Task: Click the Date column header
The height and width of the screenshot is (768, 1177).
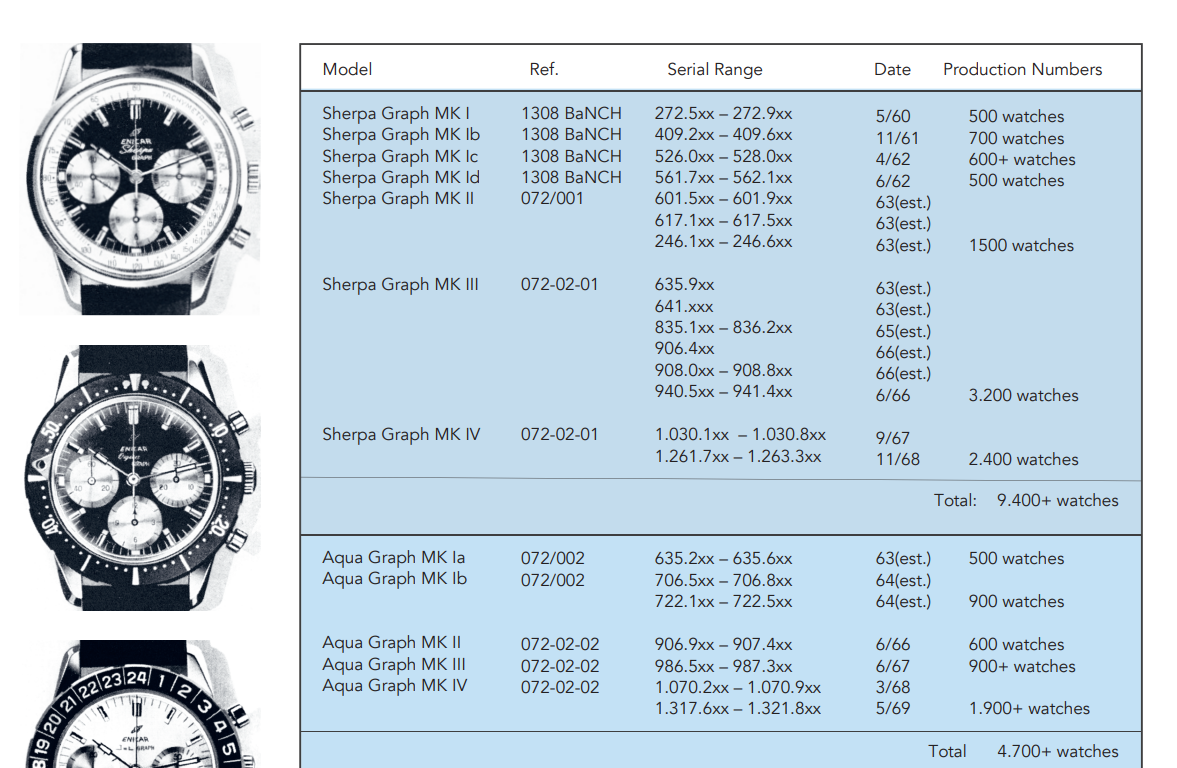Action: pyautogui.click(x=892, y=69)
